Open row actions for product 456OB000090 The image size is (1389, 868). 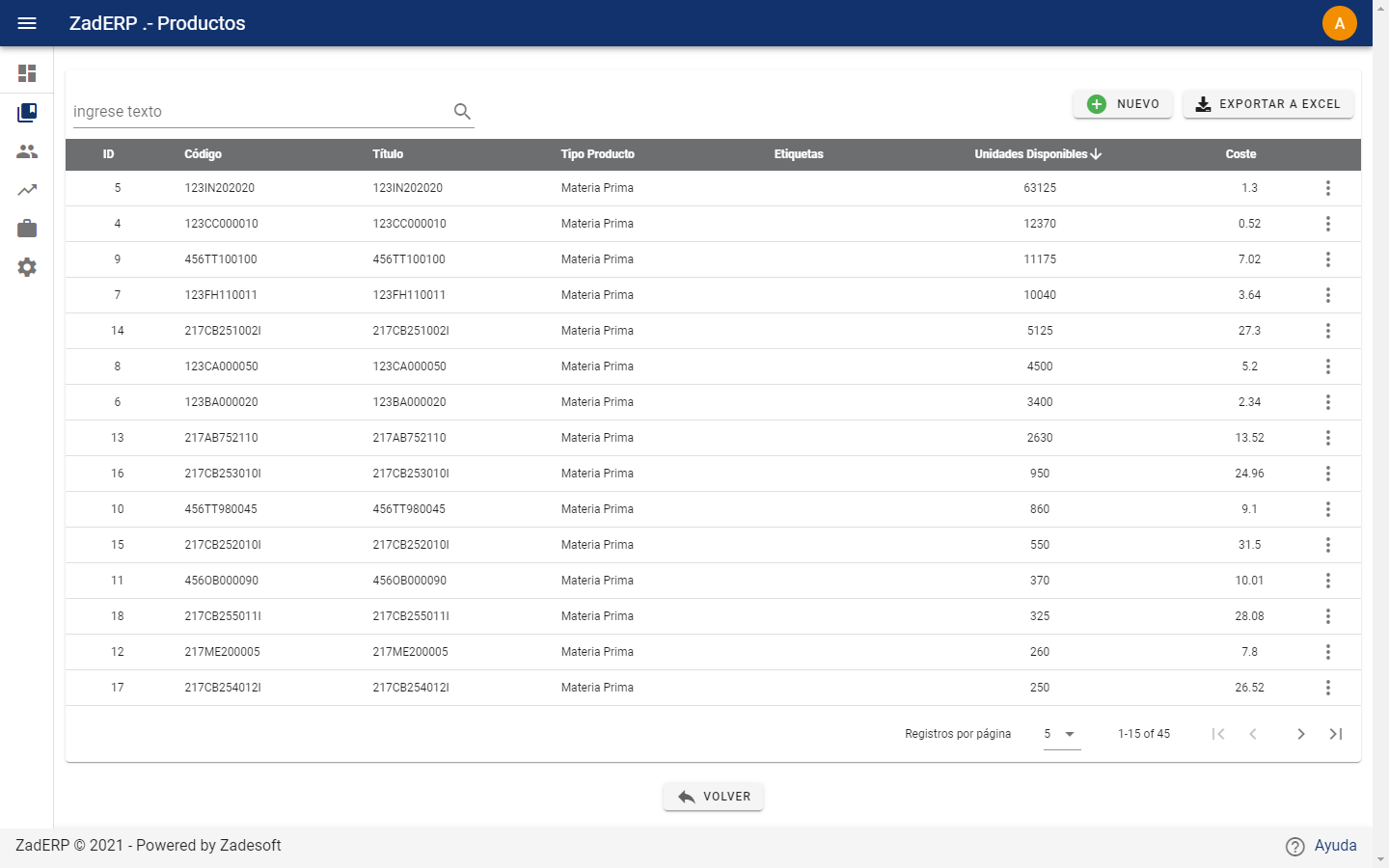[x=1328, y=581]
